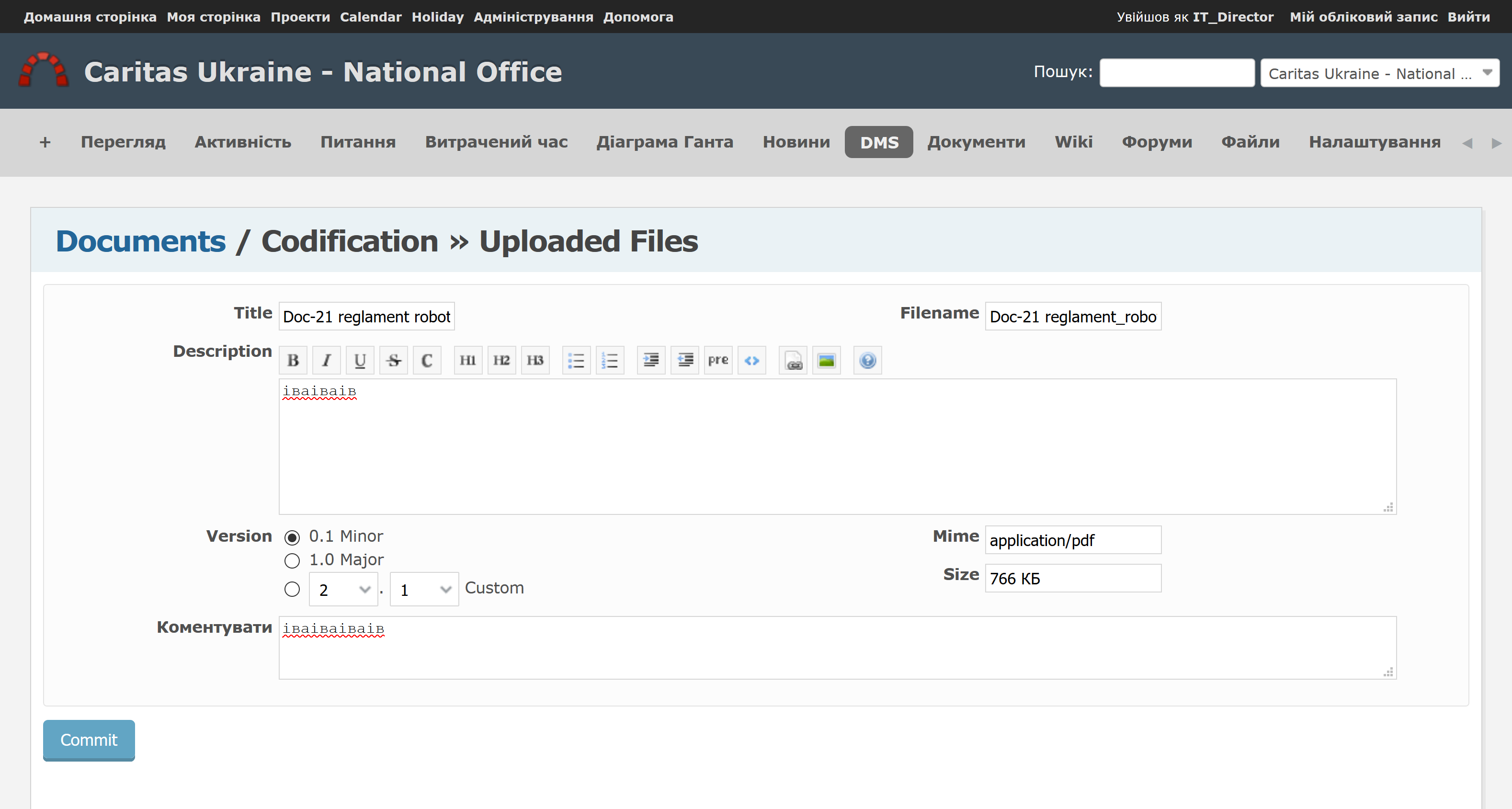Viewport: 1512px width, 809px height.
Task: Choose the Custom version radio button
Action: [292, 589]
